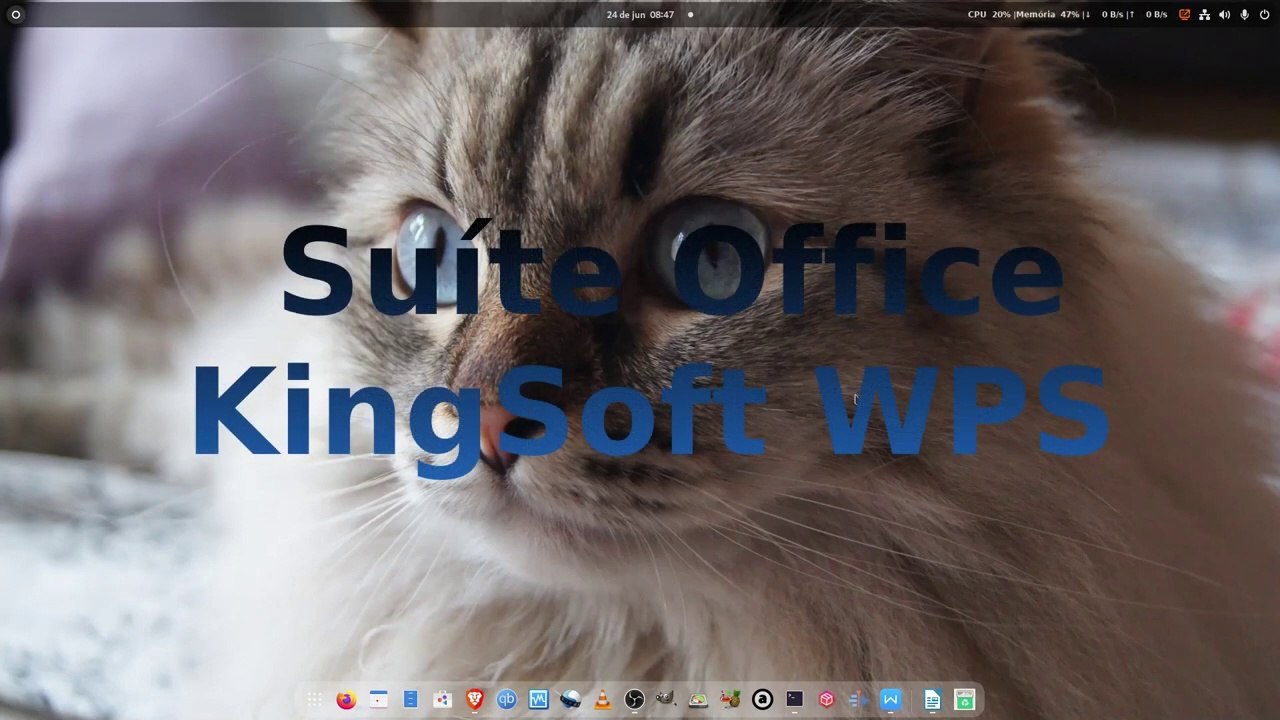The height and width of the screenshot is (720, 1280).
Task: Click the CPU 20% monitor readout
Action: [989, 15]
